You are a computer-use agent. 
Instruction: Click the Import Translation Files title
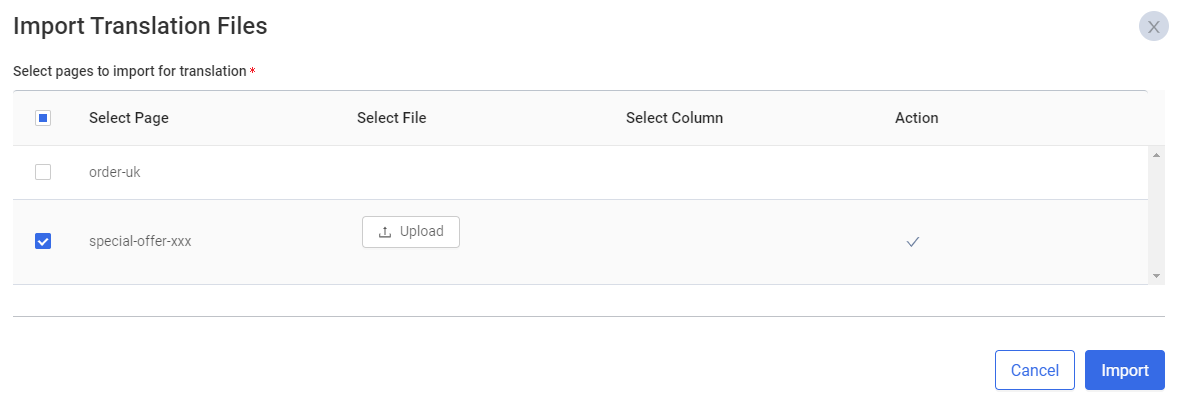point(140,26)
